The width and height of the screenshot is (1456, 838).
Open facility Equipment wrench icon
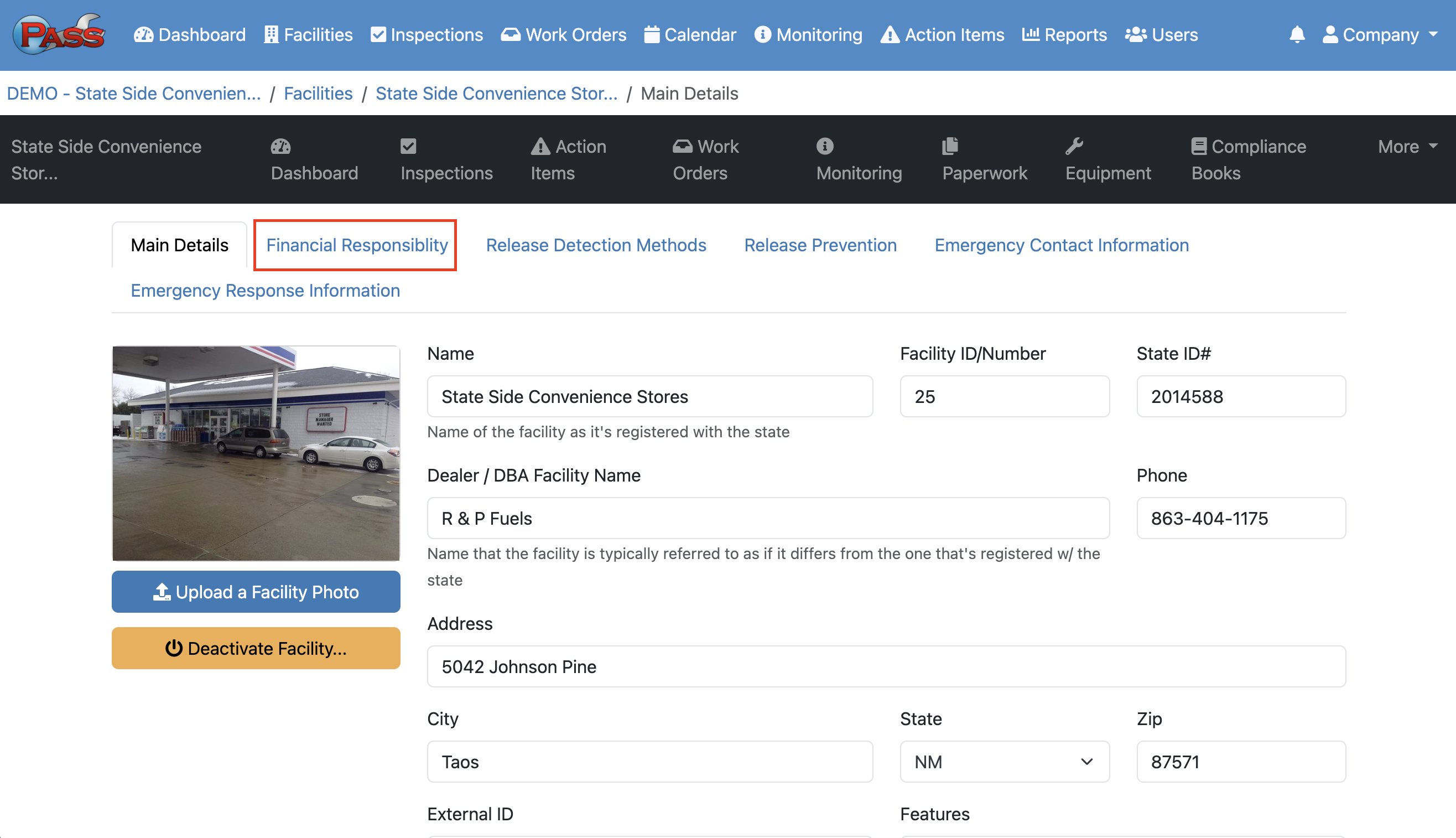1074,146
